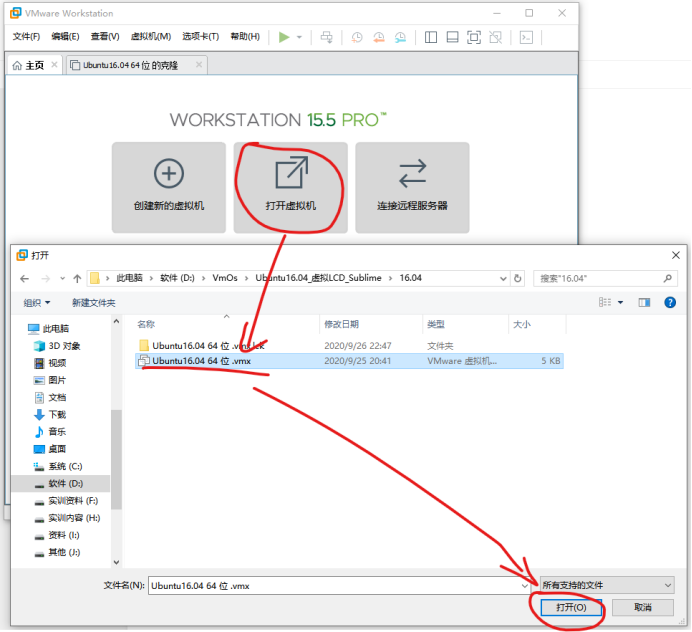Click the search 16.04 input field
Image resolution: width=692 pixels, height=632 pixels.
[x=605, y=278]
